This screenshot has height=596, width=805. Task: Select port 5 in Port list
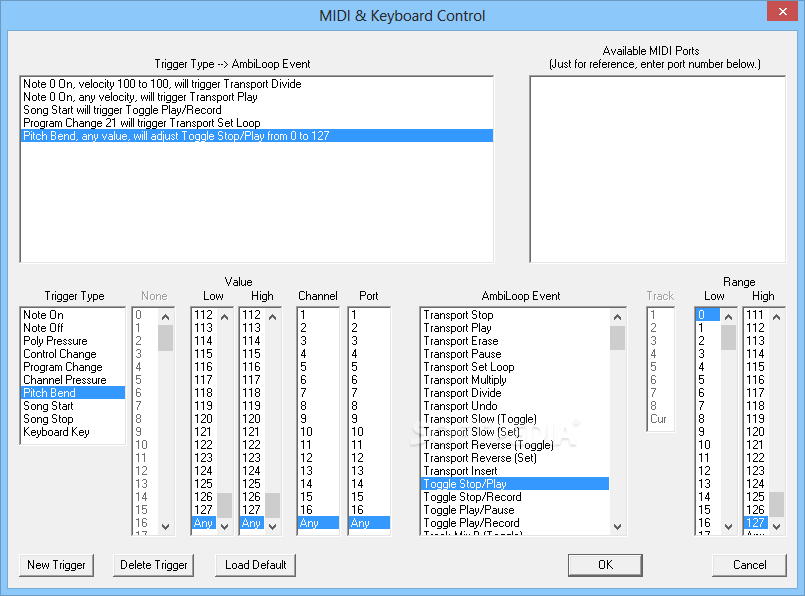tap(369, 367)
